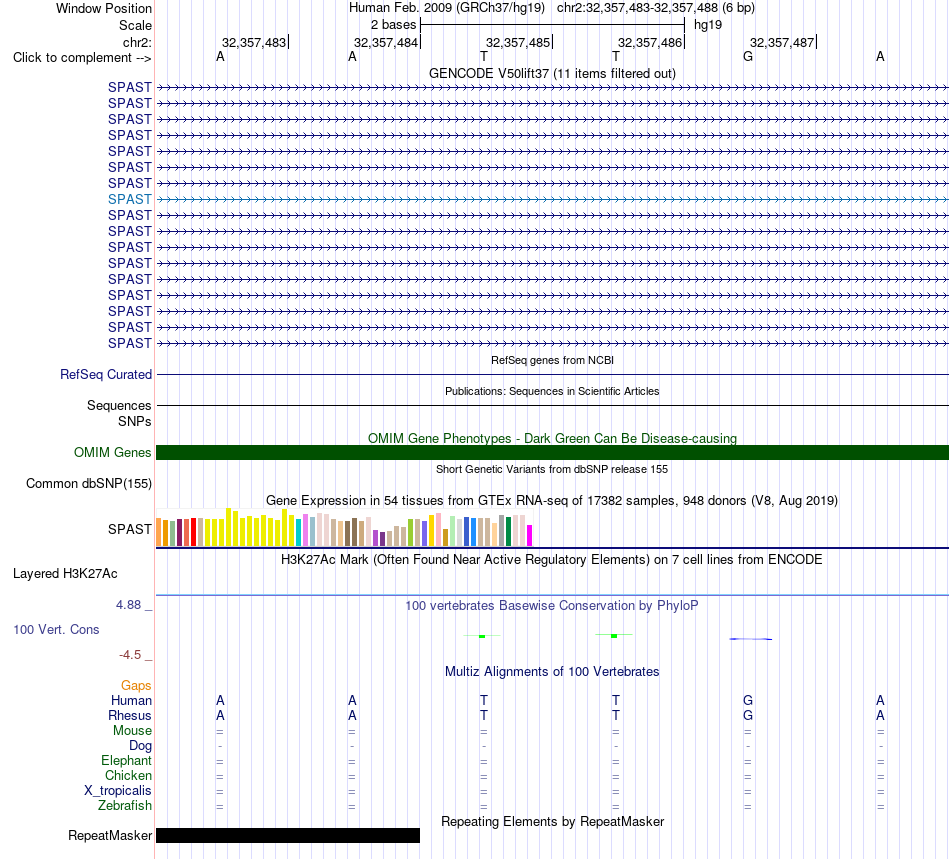Click the X_tropicalis alignment row label
Viewport: 950px width, 859px height.
118,791
